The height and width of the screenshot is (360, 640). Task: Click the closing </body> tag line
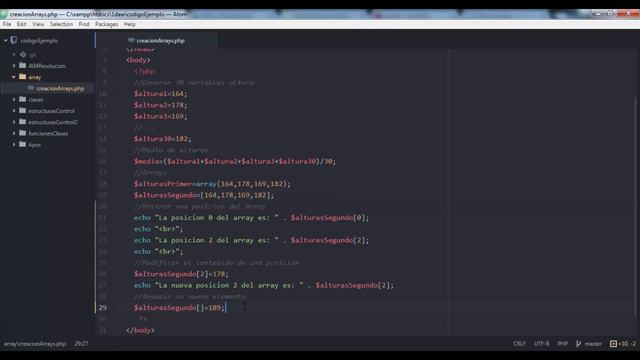[x=140, y=330]
